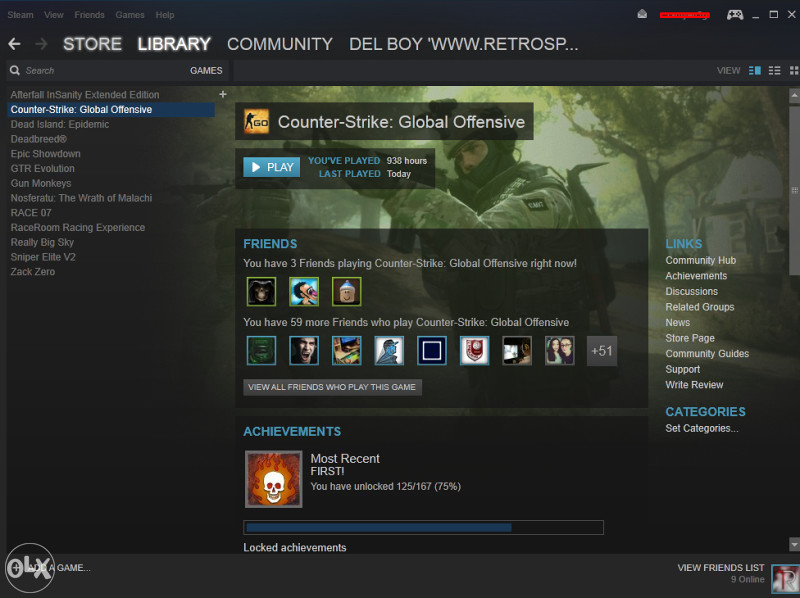
Task: Open dark blue square friend avatar
Action: pyautogui.click(x=432, y=351)
